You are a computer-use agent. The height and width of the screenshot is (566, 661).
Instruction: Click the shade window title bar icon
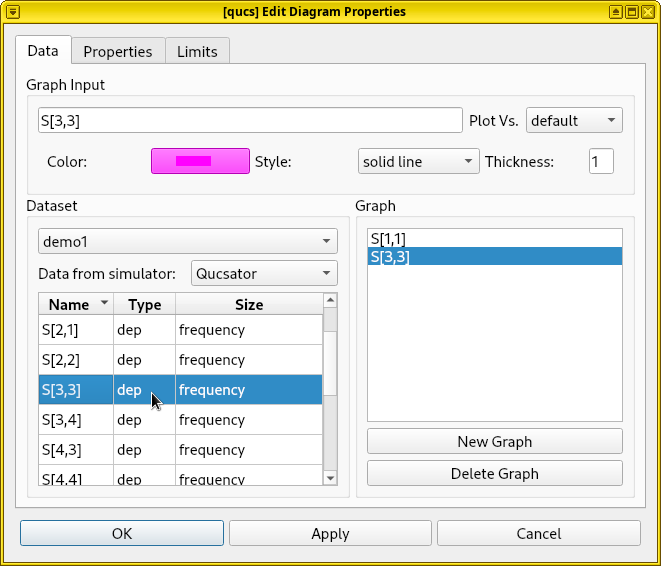[x=617, y=11]
